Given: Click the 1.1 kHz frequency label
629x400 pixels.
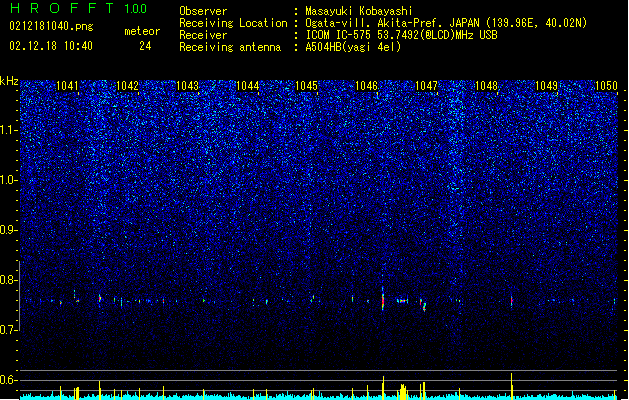Looking at the screenshot, I should point(9,130).
